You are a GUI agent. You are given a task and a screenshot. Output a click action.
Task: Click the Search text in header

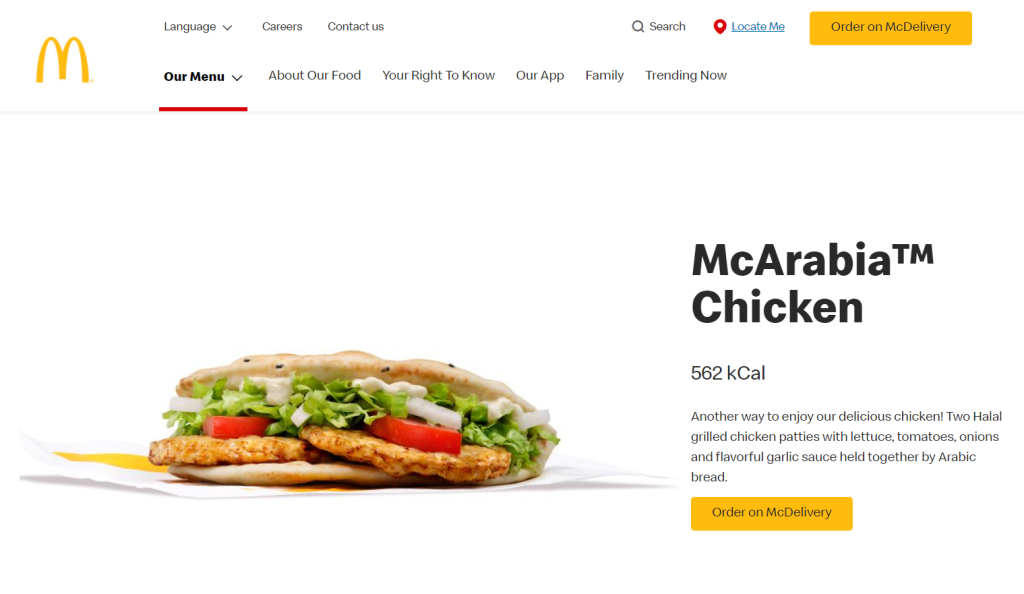pos(667,27)
